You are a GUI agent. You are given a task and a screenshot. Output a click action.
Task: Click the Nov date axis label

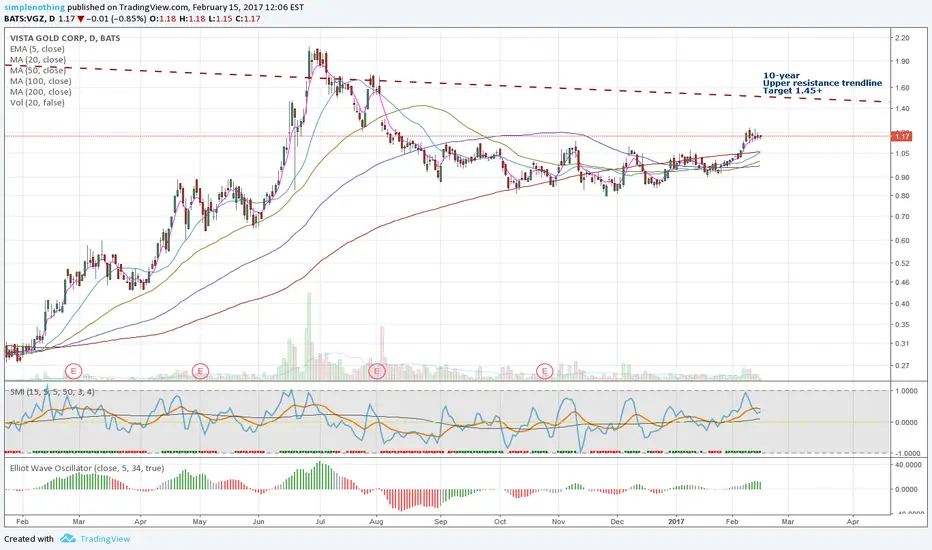point(558,521)
